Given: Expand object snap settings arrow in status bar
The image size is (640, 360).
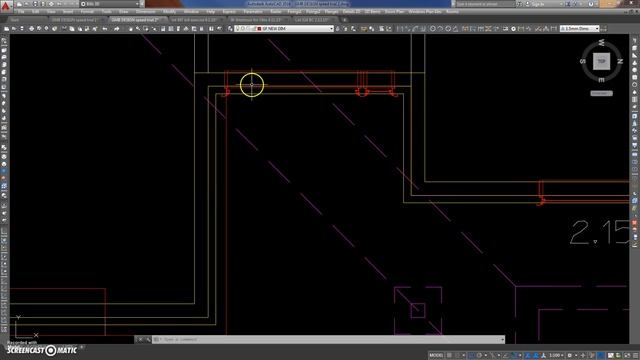Looking at the screenshot, I should tap(520, 356).
